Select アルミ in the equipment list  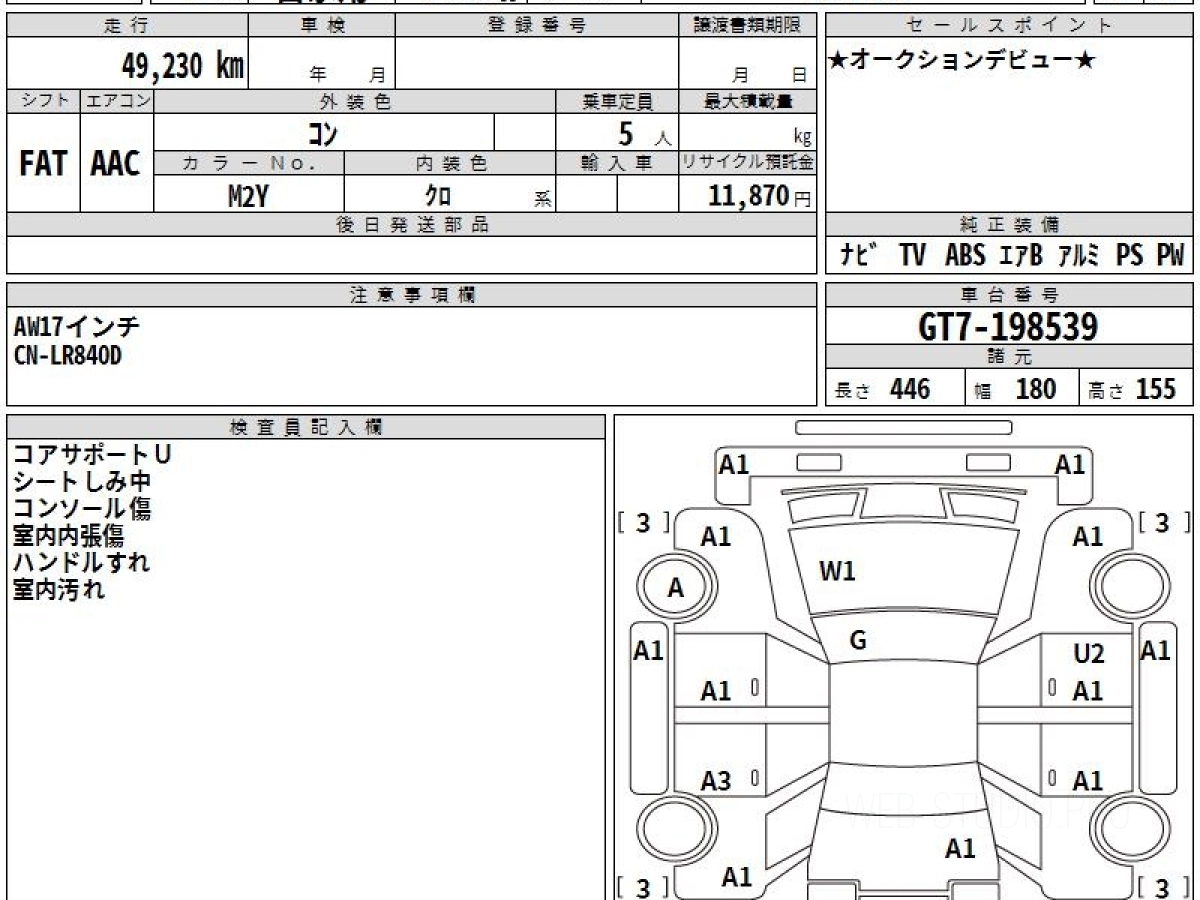pos(1078,255)
